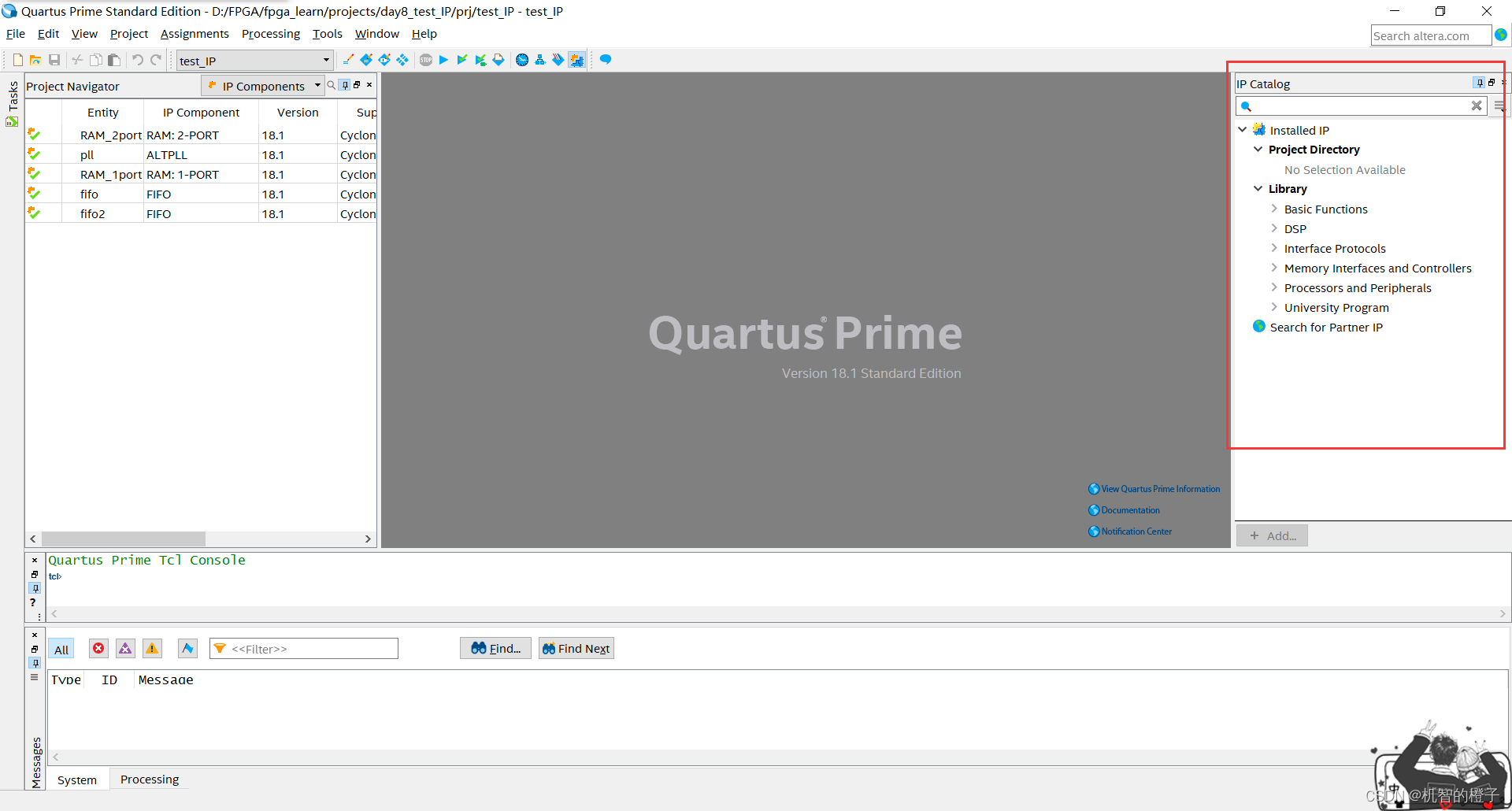
Task: Click the Add... button under IP Catalog
Action: click(x=1272, y=535)
